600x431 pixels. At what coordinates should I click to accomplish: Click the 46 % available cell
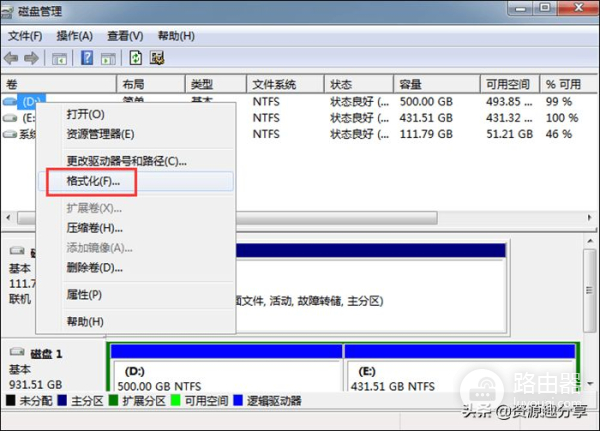559,134
